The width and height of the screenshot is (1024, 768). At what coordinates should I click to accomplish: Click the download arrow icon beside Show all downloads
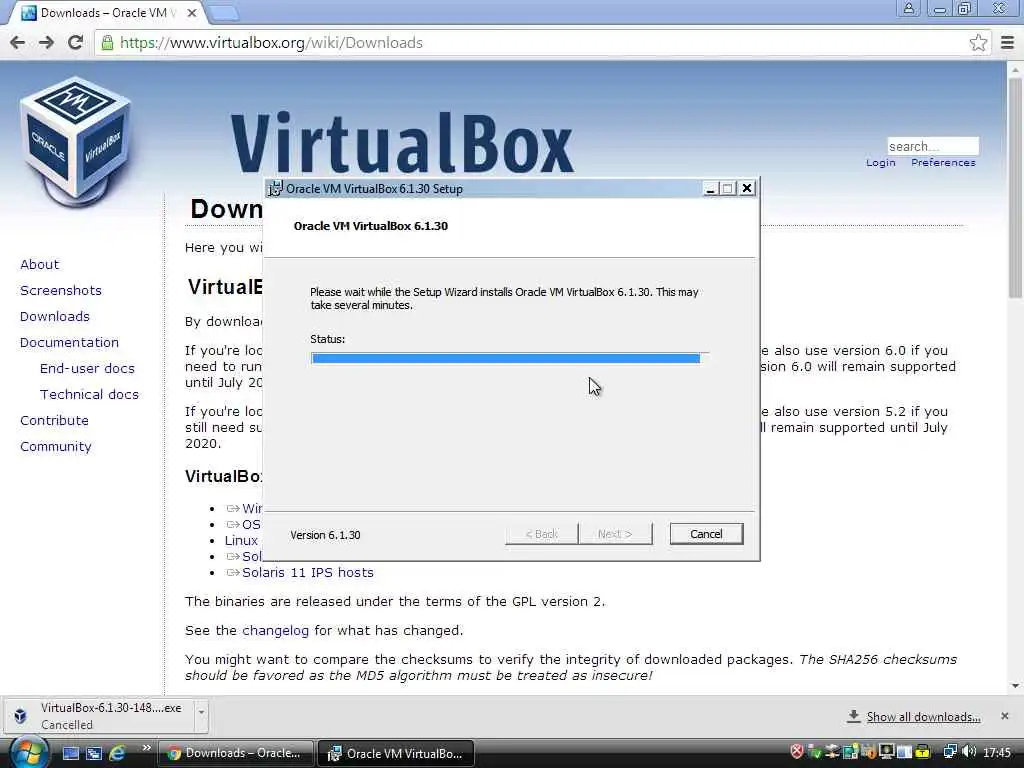[854, 716]
